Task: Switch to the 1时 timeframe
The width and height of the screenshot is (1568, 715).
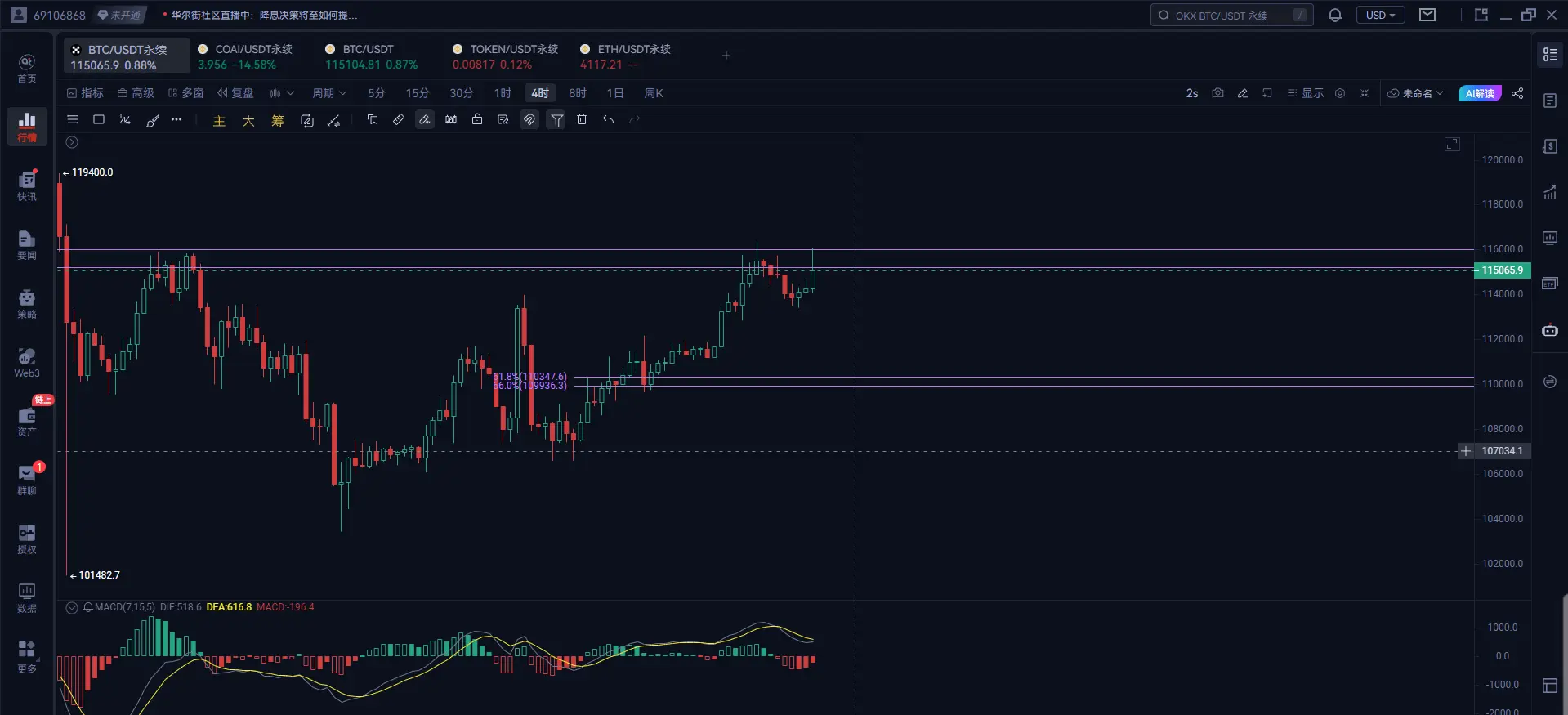Action: point(503,93)
